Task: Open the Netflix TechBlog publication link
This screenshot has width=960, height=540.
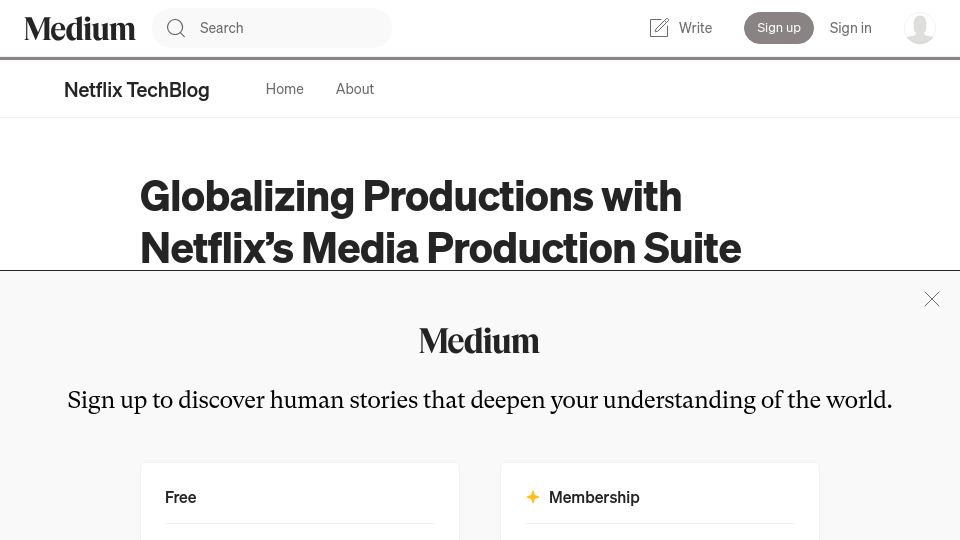Action: (137, 90)
